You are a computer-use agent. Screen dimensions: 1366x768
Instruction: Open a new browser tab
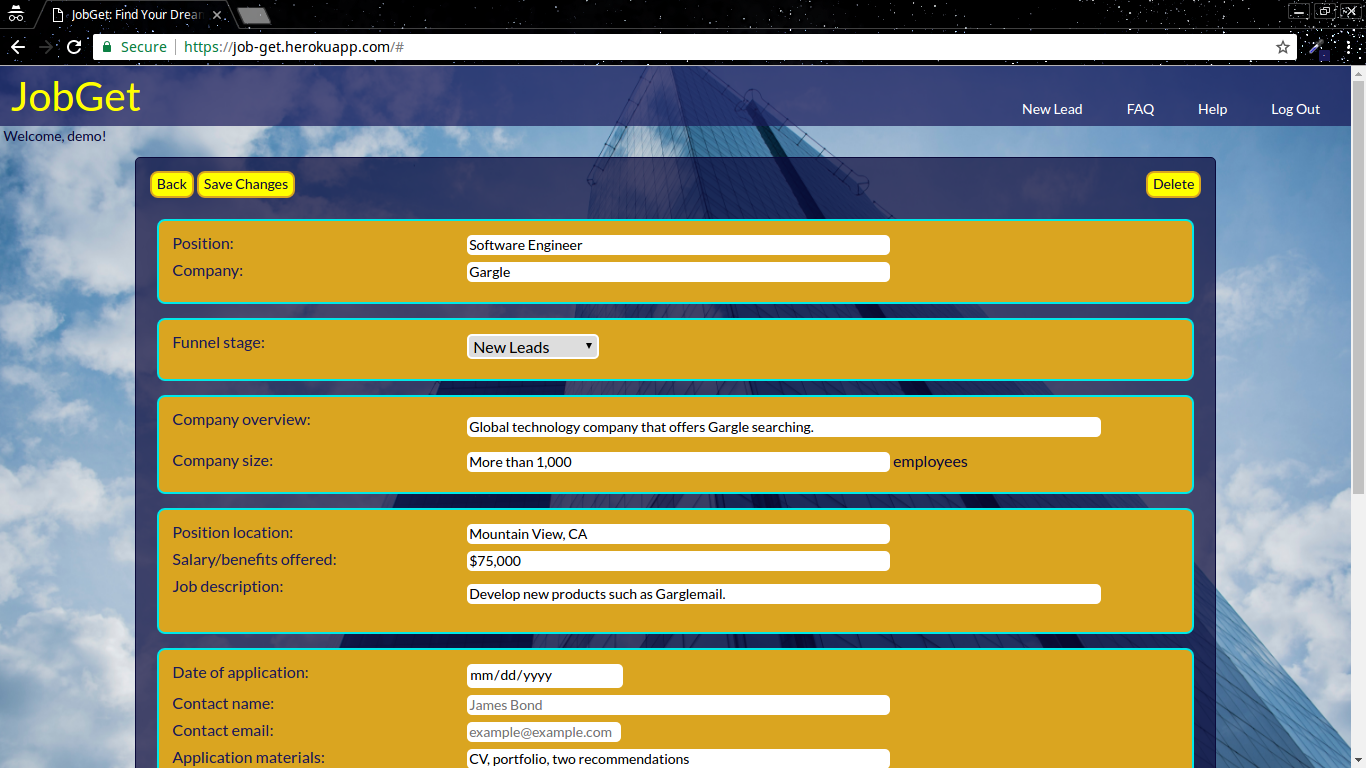(255, 15)
